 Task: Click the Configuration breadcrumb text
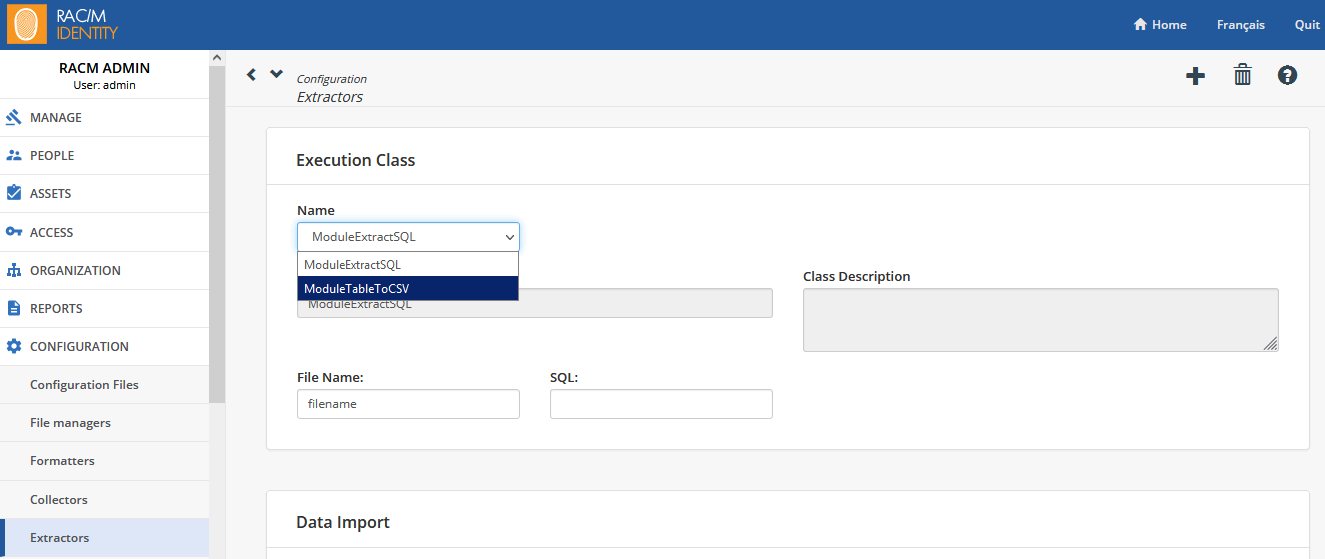coord(332,79)
